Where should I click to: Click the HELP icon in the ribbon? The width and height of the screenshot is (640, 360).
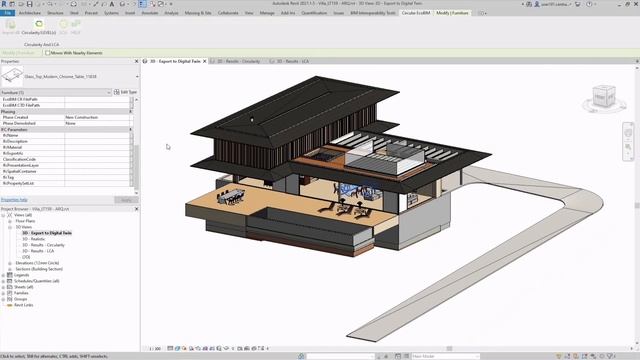click(76, 24)
